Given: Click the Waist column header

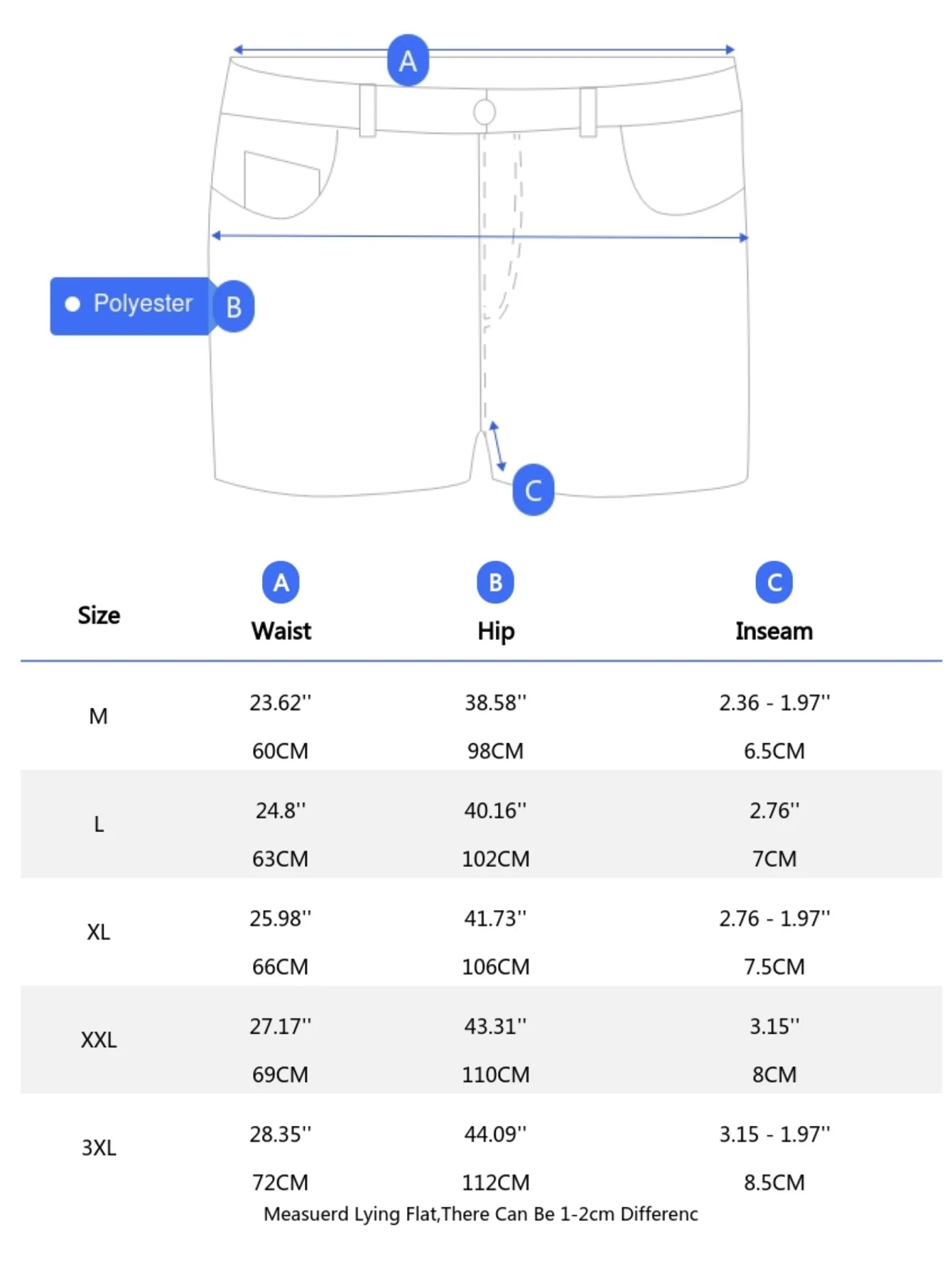Looking at the screenshot, I should coord(281,631).
